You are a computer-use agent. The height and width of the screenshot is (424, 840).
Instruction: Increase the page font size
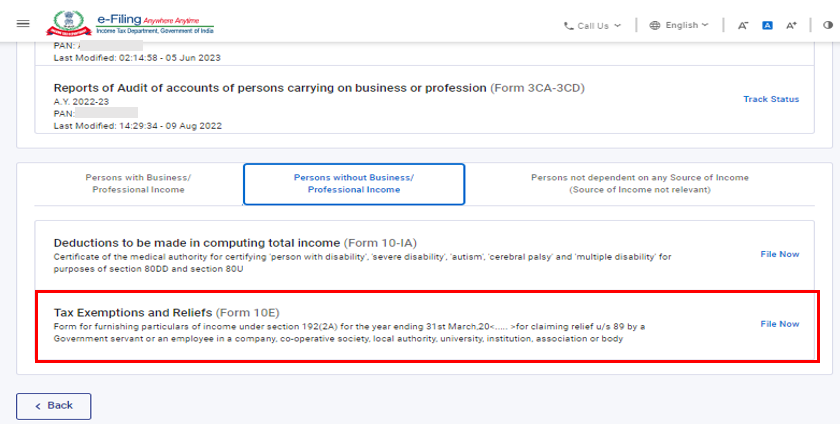791,26
